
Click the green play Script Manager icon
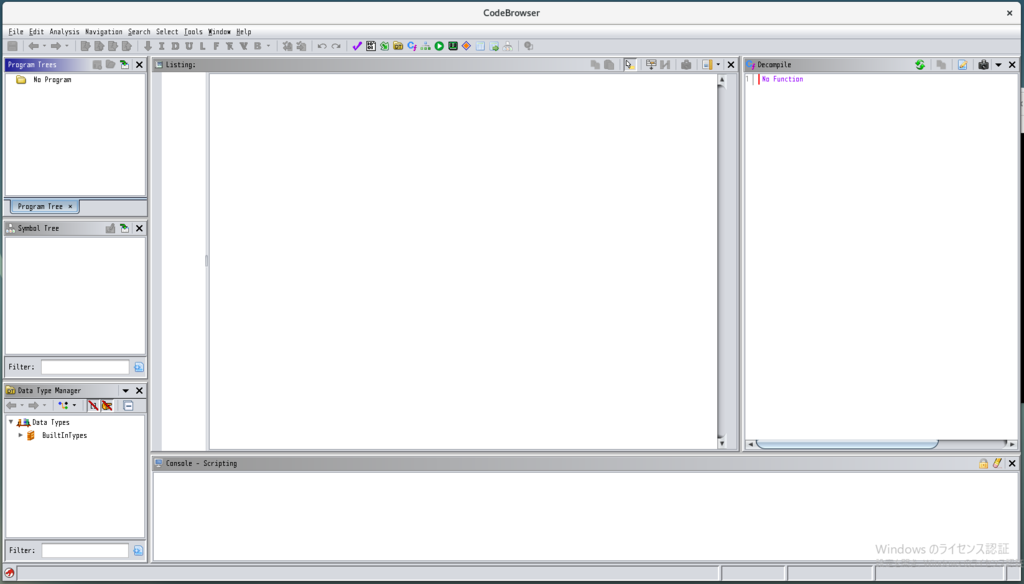coord(439,46)
